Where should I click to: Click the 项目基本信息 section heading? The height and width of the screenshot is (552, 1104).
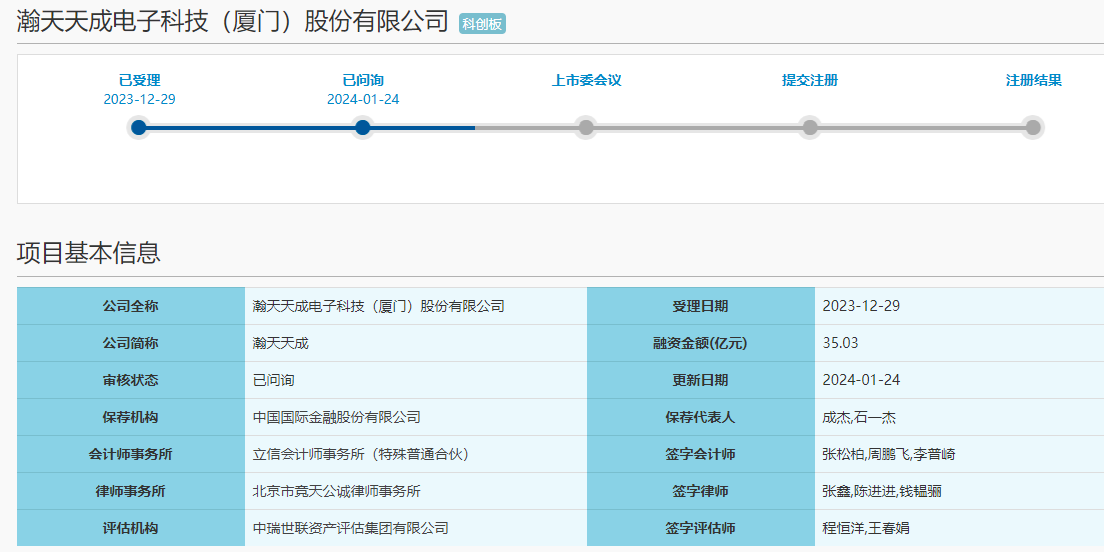click(89, 252)
